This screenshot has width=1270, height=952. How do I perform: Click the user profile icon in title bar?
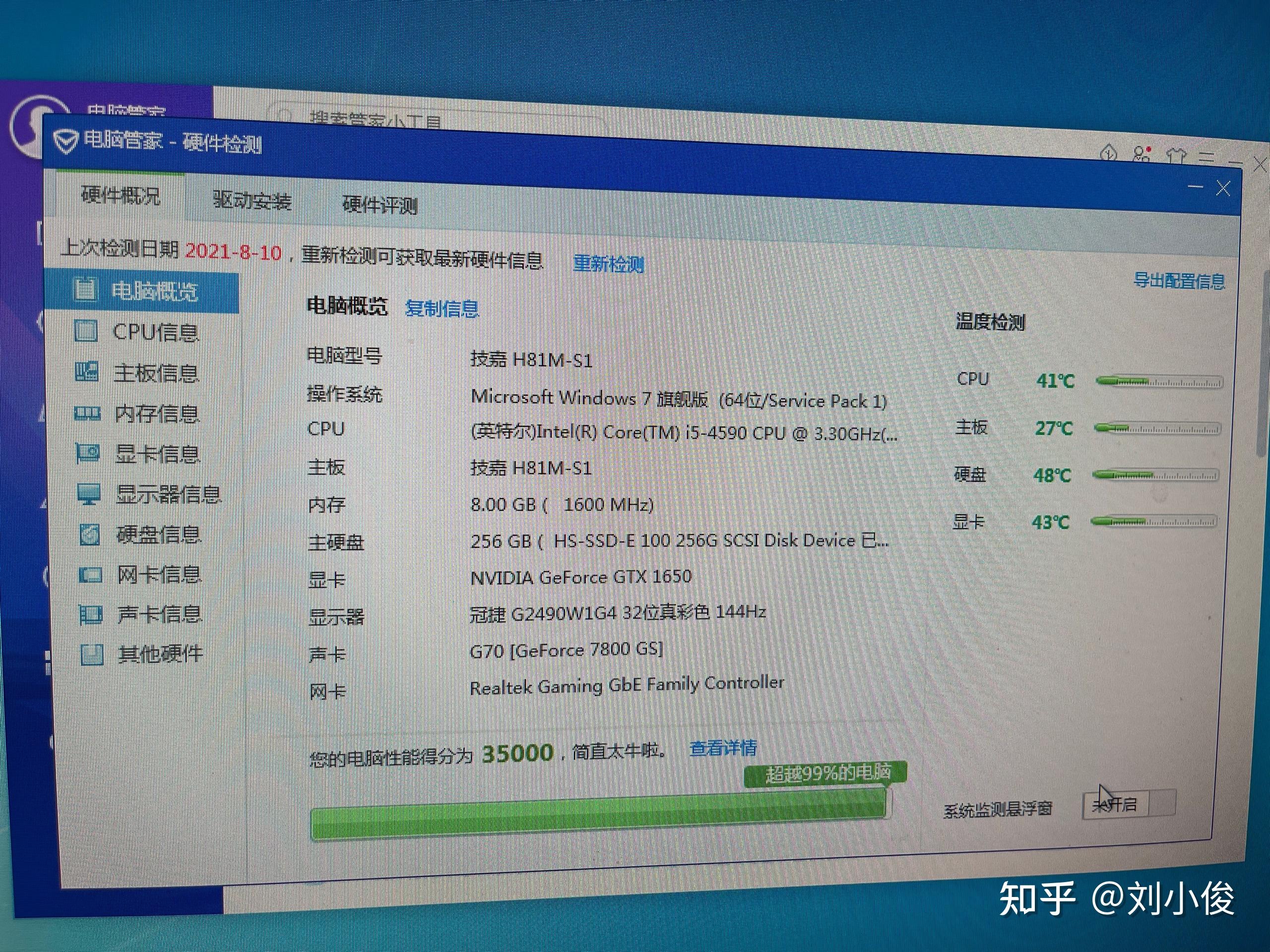[1139, 152]
